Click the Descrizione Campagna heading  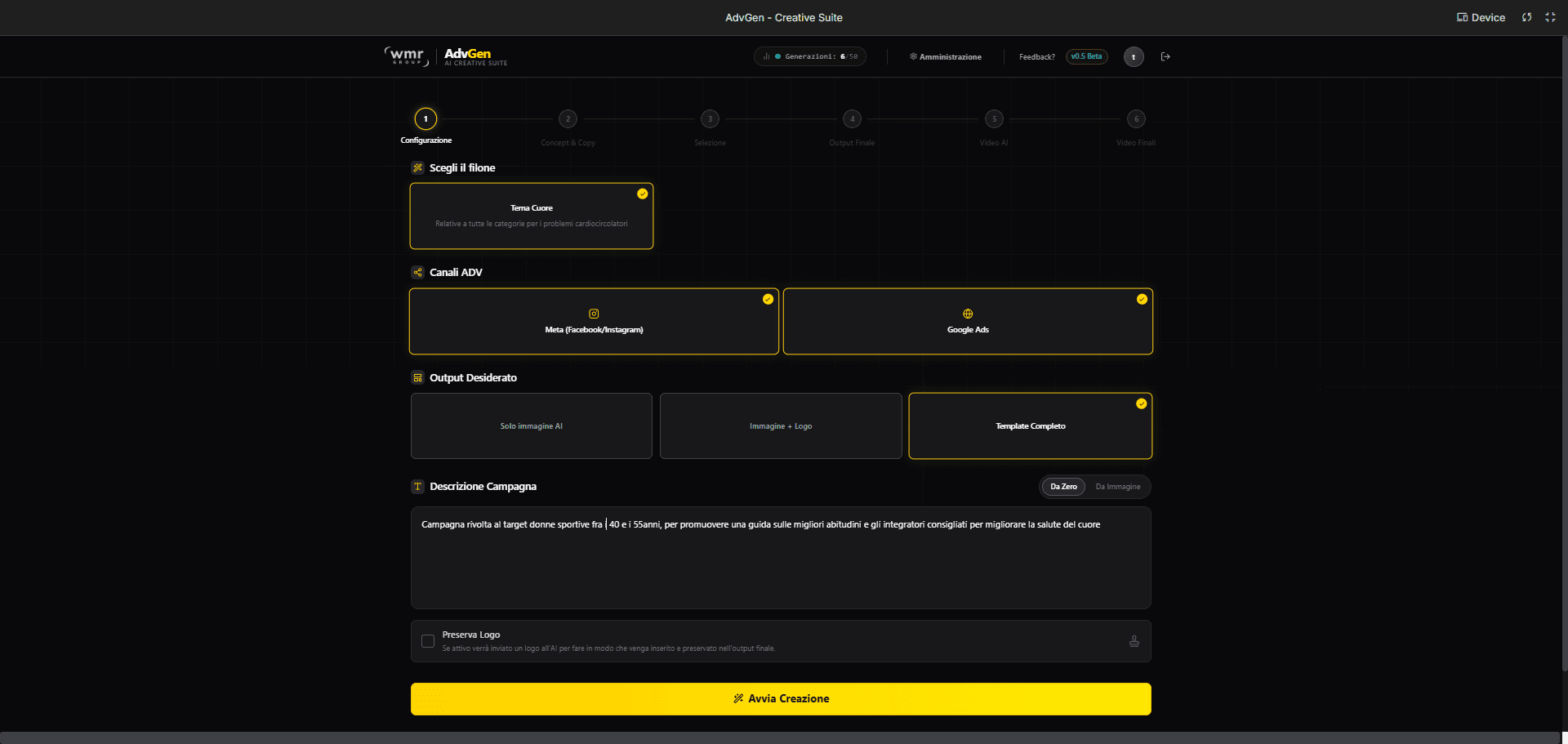[x=483, y=486]
